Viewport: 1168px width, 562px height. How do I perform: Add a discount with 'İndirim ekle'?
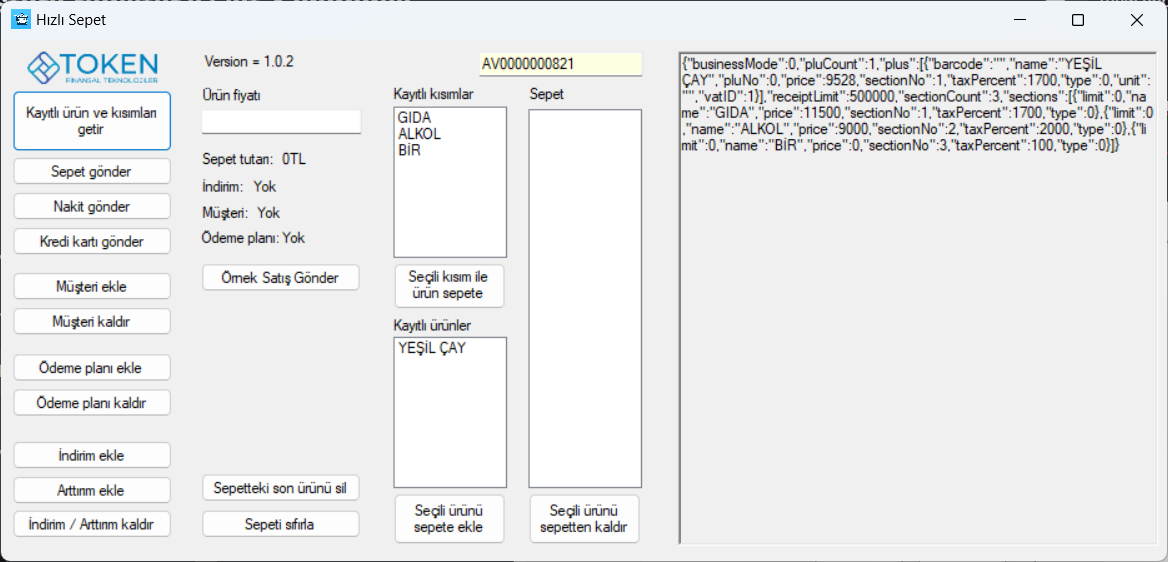(x=92, y=455)
